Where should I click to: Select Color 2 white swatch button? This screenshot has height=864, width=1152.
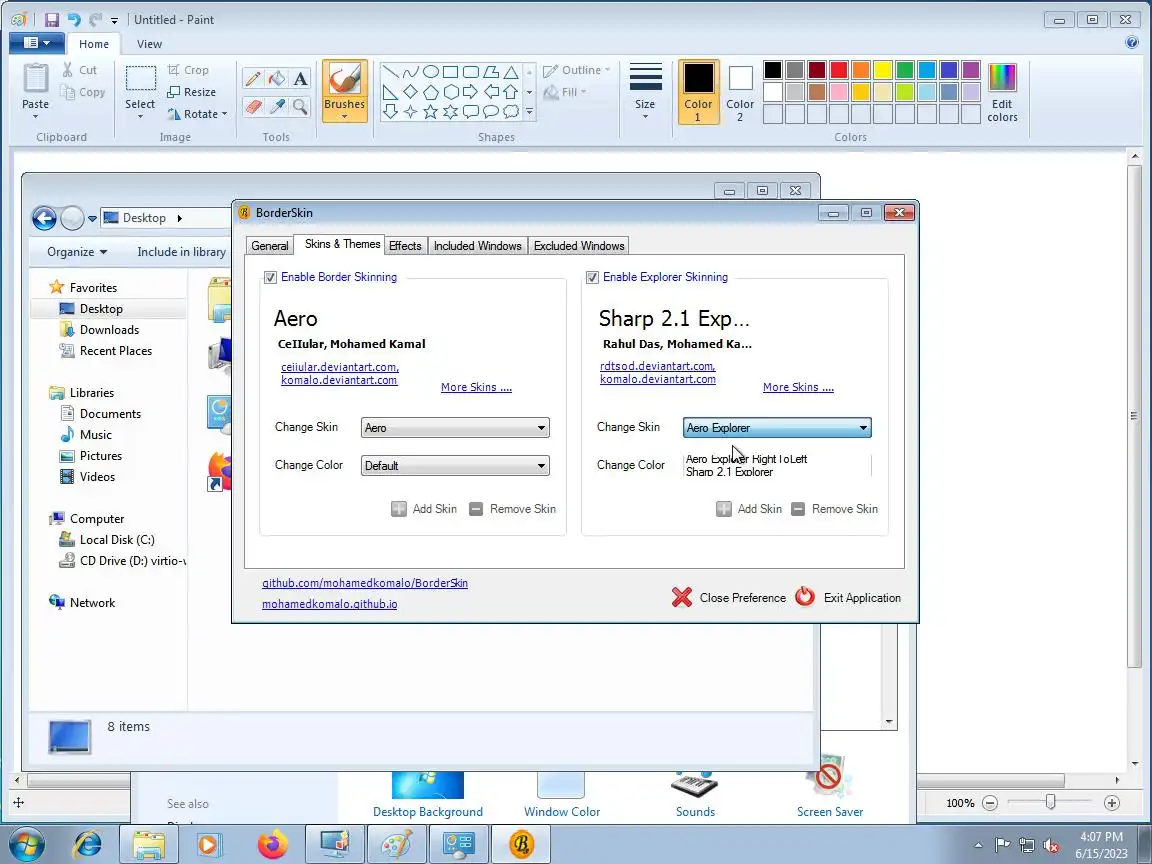(x=740, y=90)
